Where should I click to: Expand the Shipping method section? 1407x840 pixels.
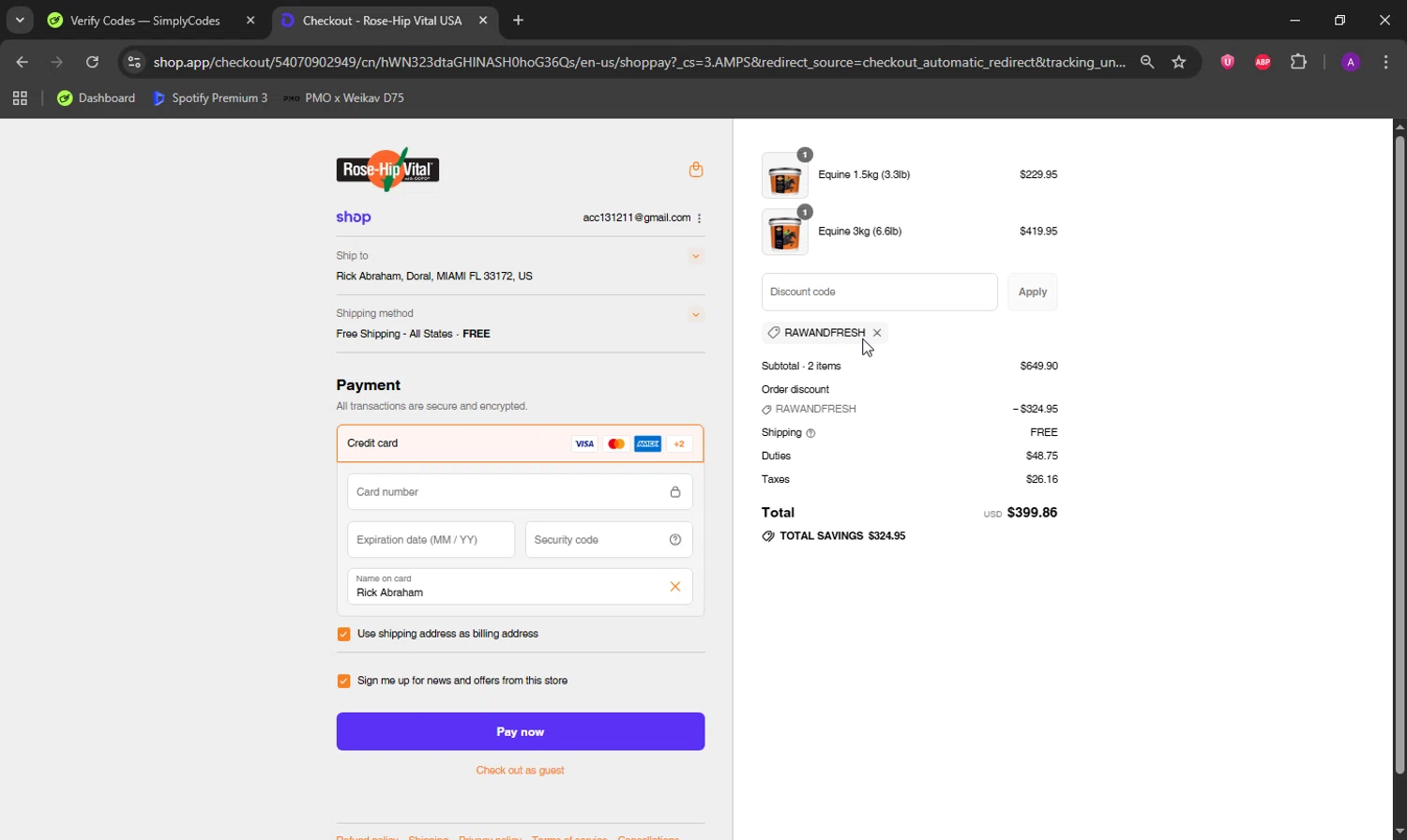696,314
